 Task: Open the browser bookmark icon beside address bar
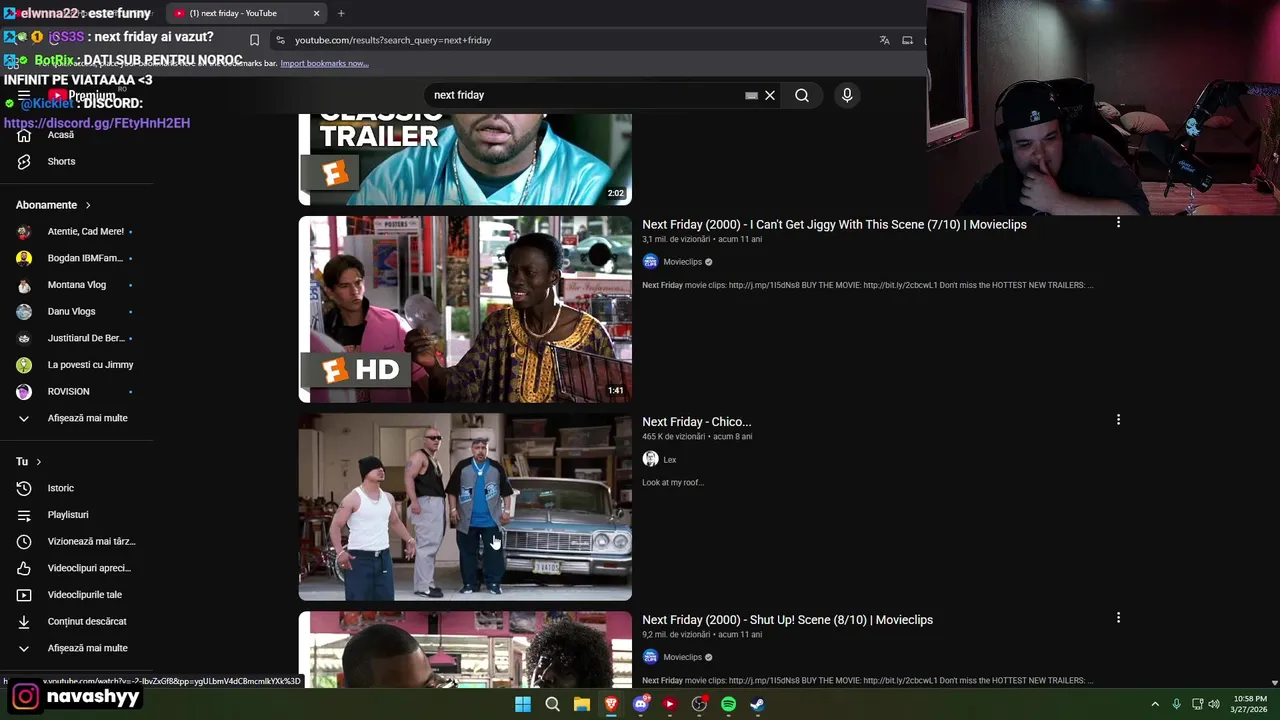(x=254, y=40)
